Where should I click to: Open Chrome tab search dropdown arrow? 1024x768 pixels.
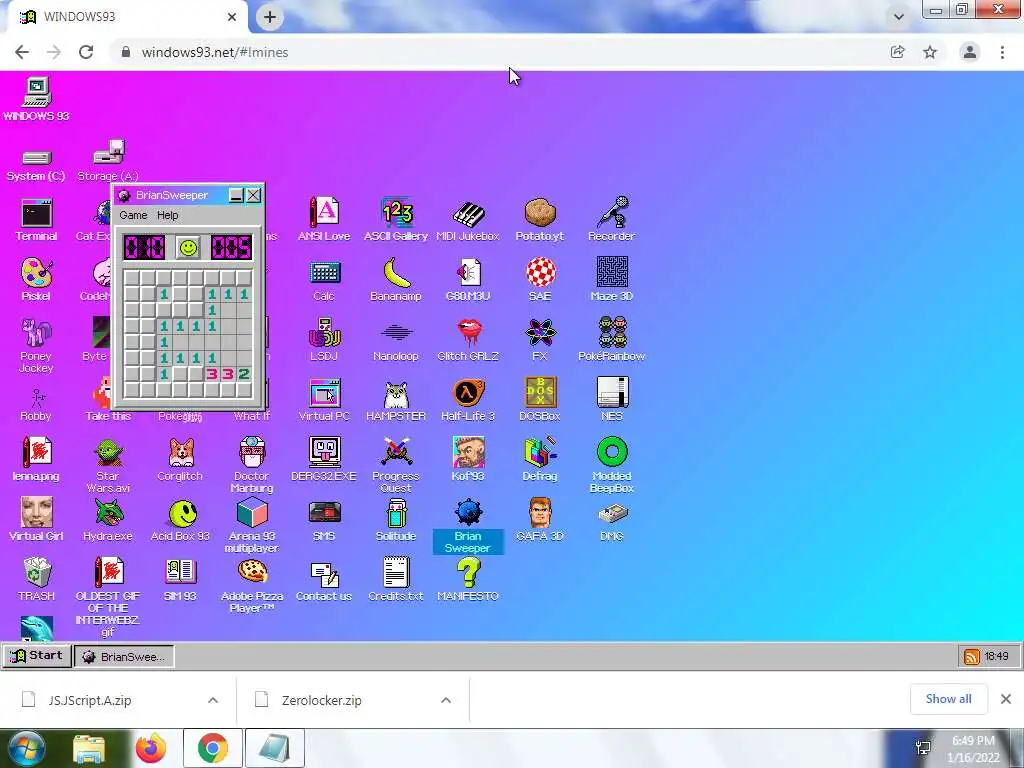pos(899,17)
